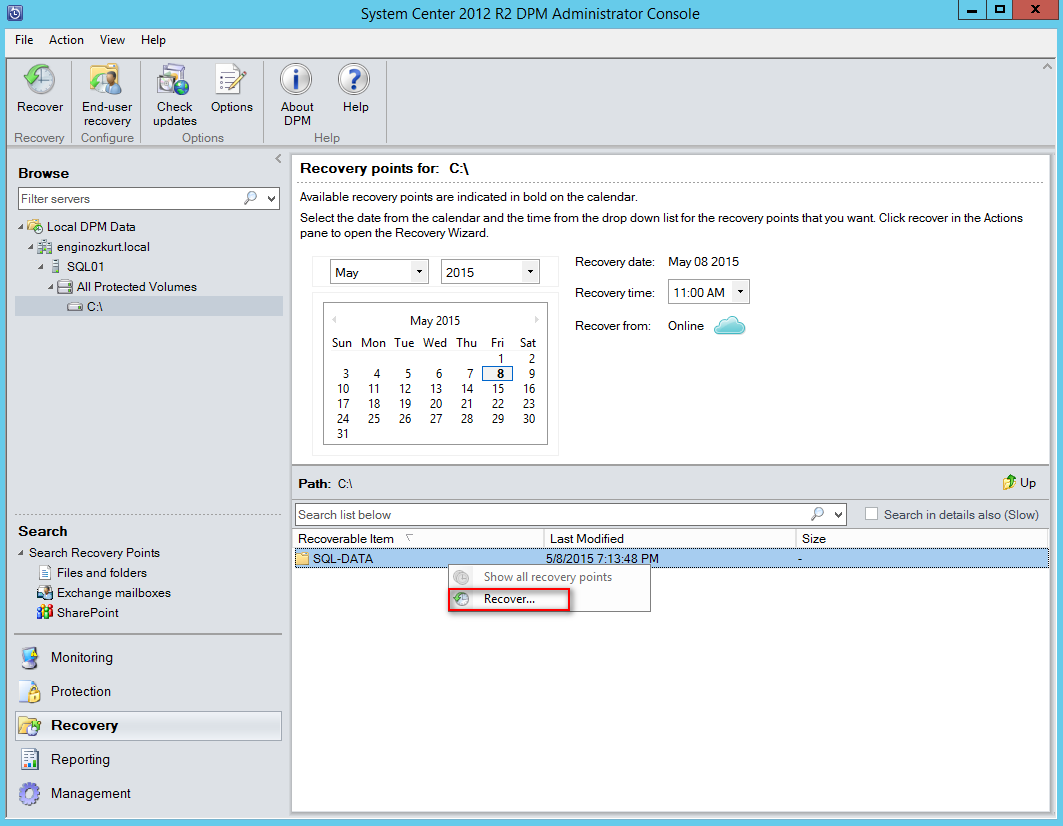Collapse the left navigation pane
This screenshot has height=826, width=1063.
click(x=278, y=159)
